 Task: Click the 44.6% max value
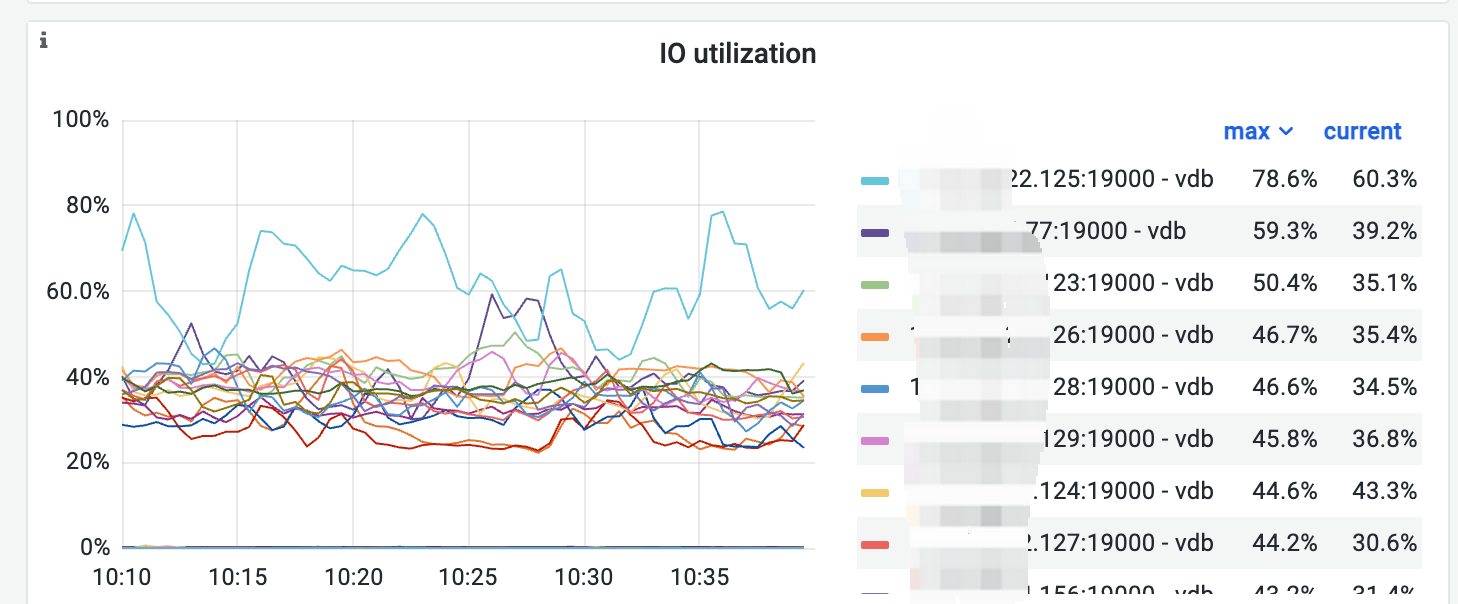[1284, 492]
